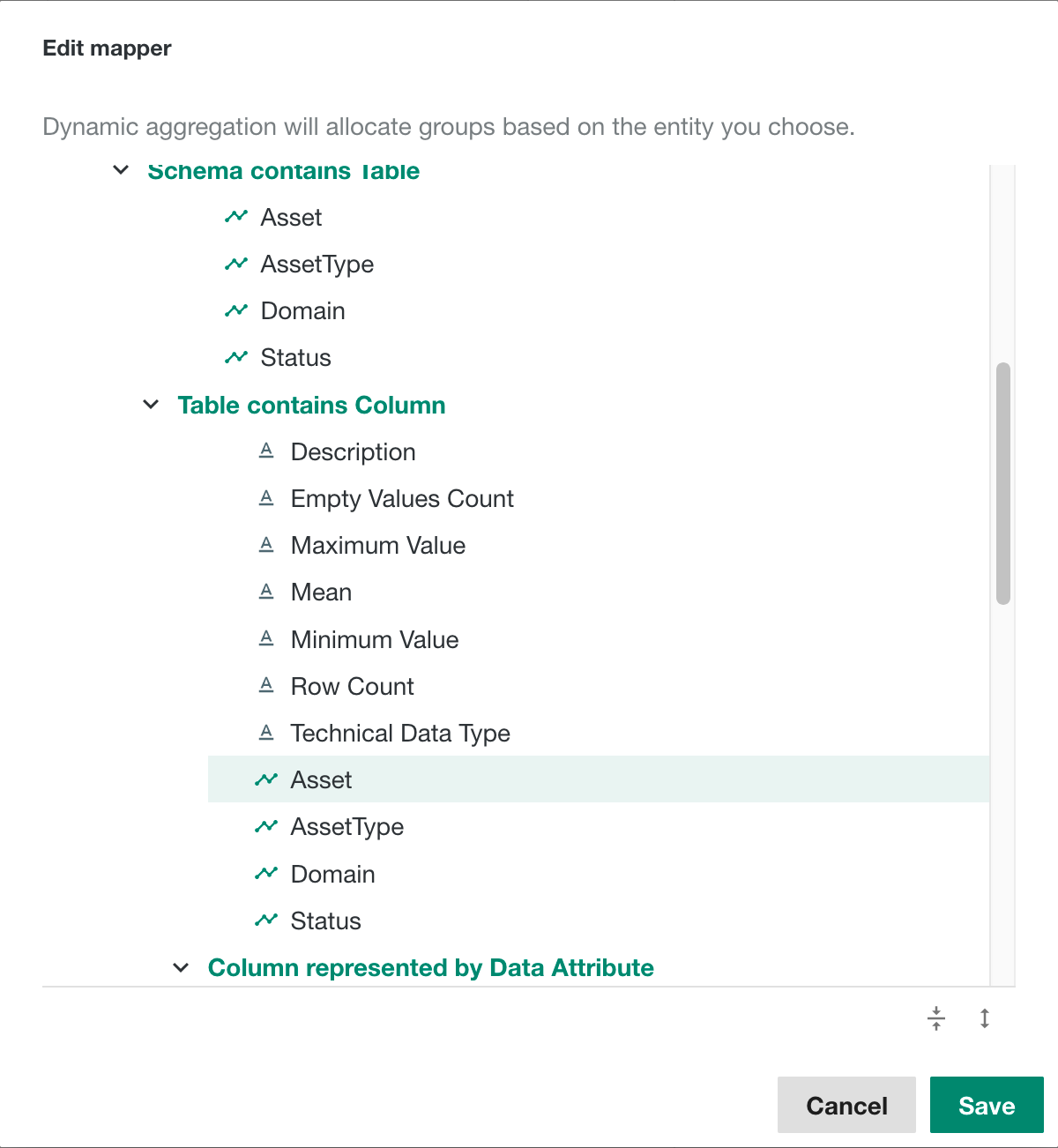The width and height of the screenshot is (1058, 1148).
Task: Select AssetType under Schema contains Table
Action: coord(317,265)
